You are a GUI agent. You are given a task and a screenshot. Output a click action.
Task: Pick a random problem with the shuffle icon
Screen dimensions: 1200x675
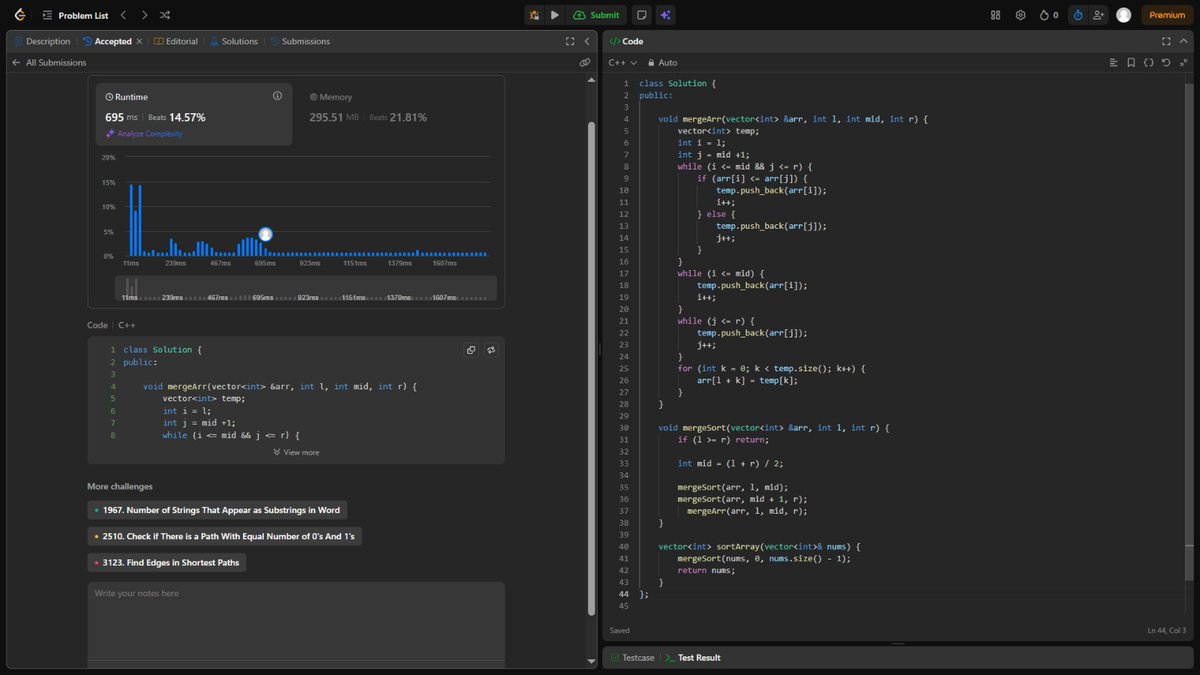(166, 15)
